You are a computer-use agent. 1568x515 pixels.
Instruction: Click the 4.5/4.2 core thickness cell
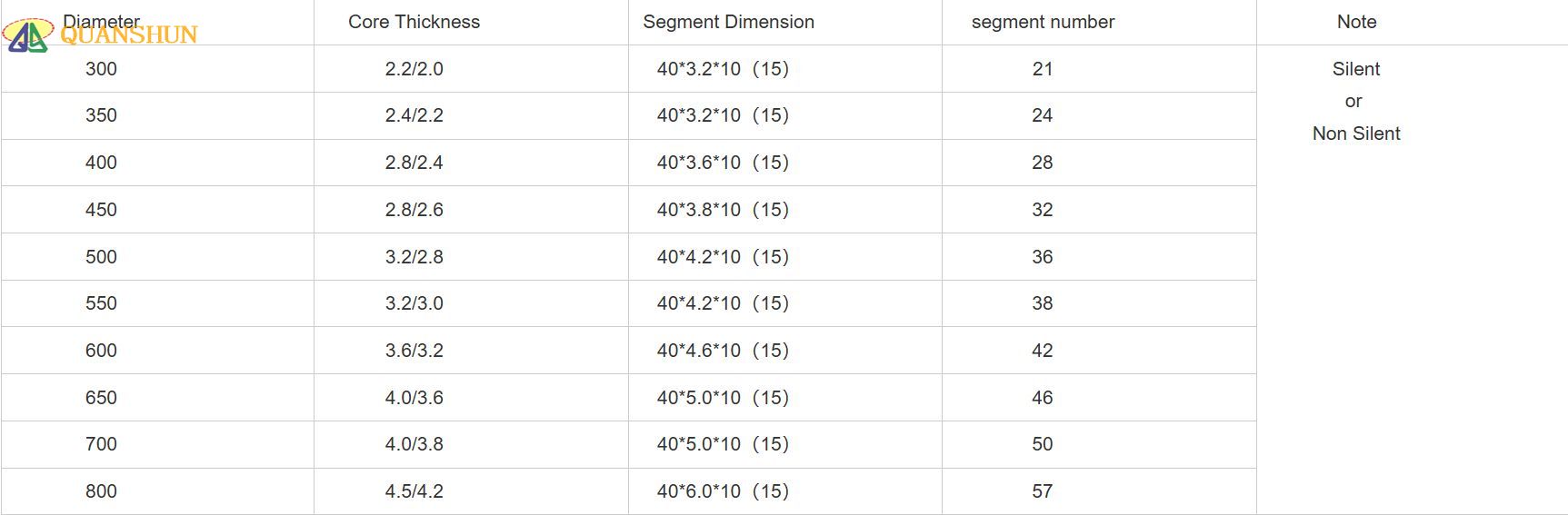(414, 491)
